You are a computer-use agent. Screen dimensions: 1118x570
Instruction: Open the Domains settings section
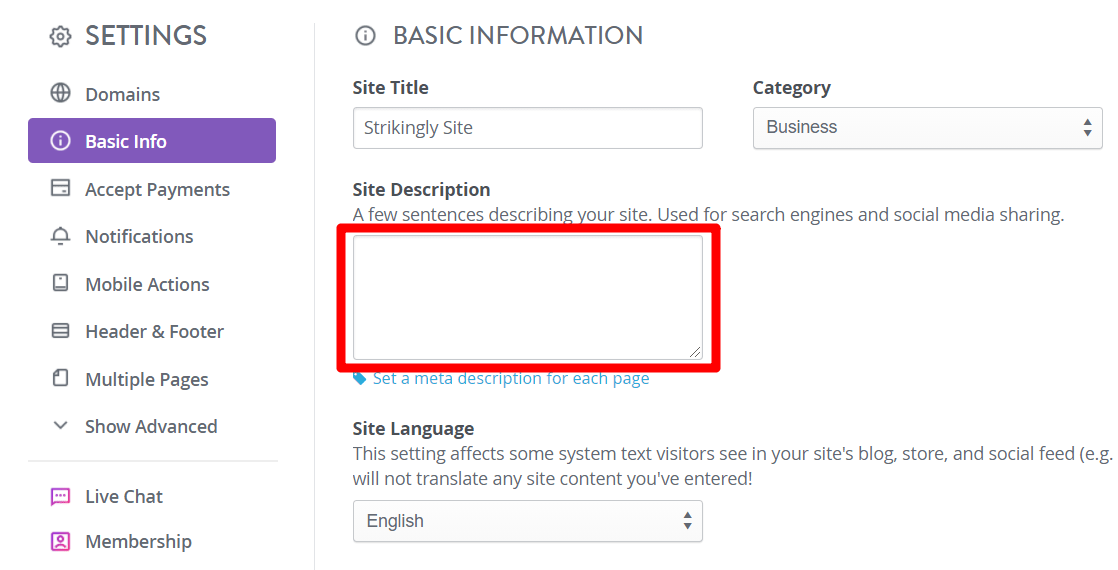coord(122,94)
